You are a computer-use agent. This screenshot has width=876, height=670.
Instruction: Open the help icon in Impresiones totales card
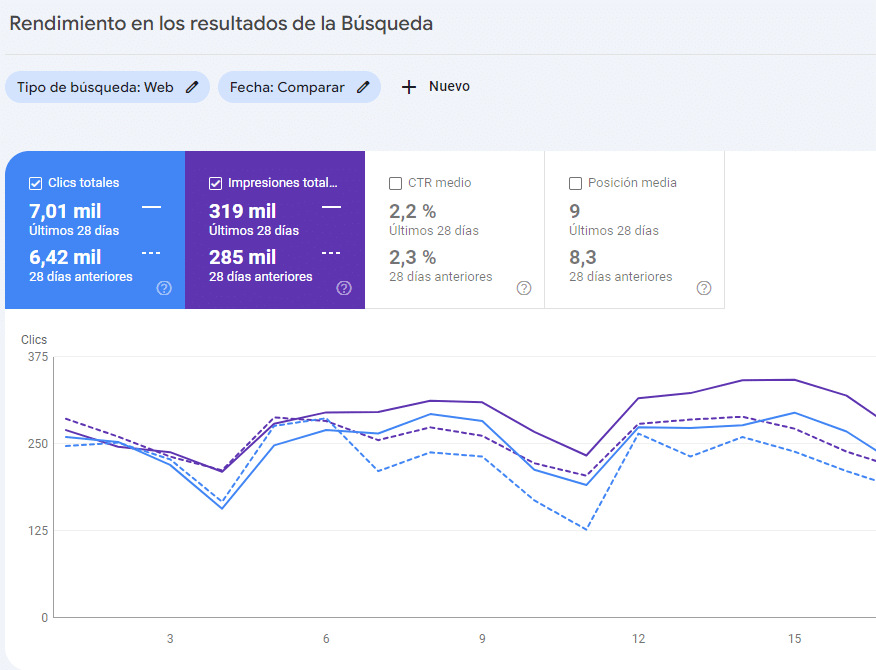344,288
